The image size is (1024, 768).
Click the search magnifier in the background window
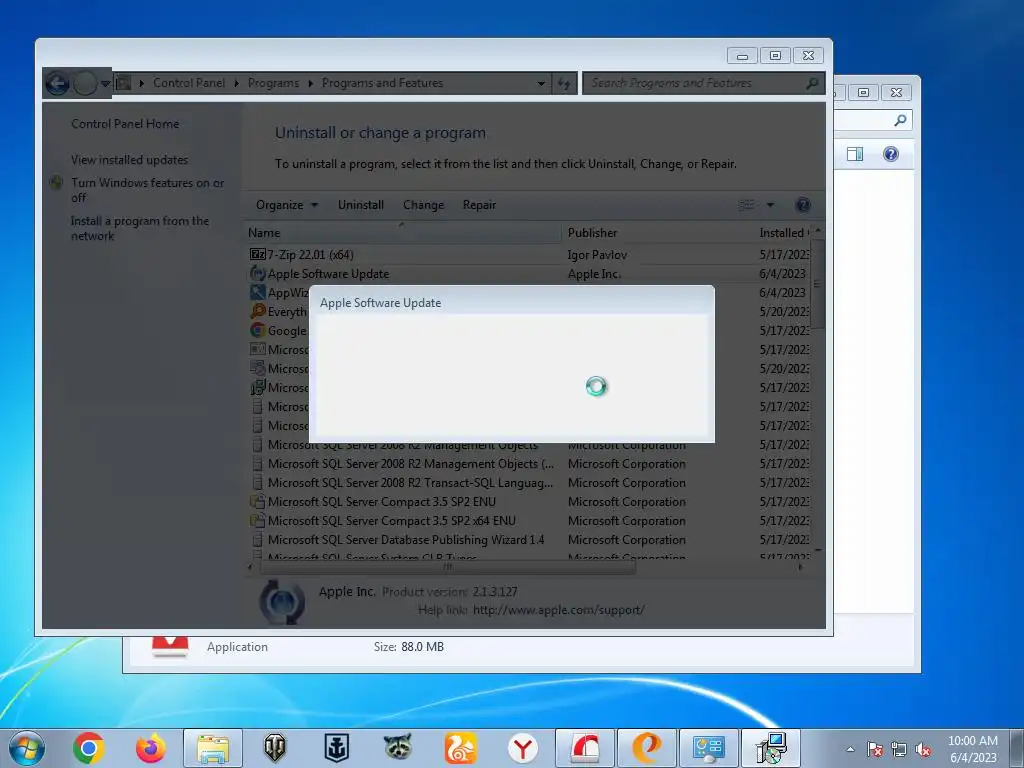[901, 120]
